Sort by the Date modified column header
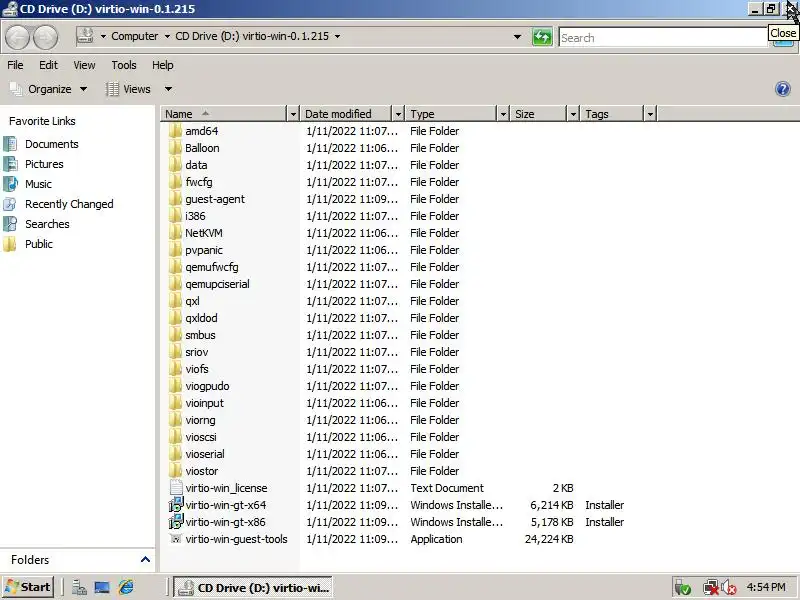Viewport: 800px width, 600px height. 347,114
